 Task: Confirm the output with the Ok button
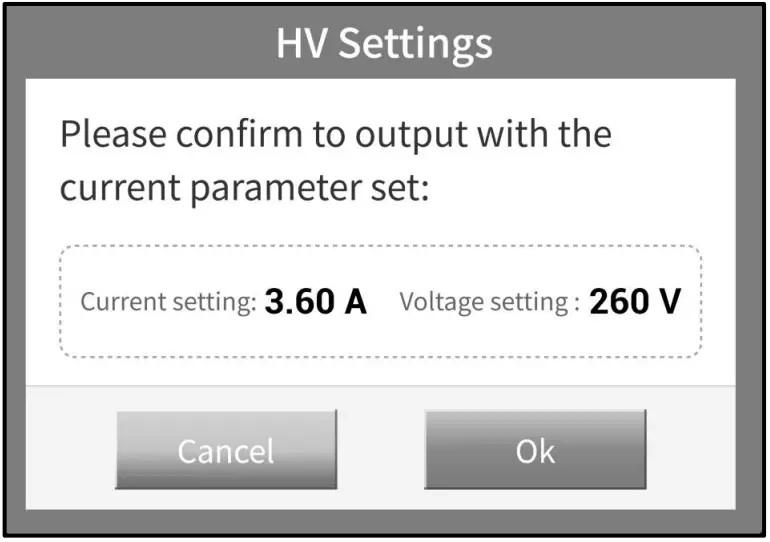point(535,450)
